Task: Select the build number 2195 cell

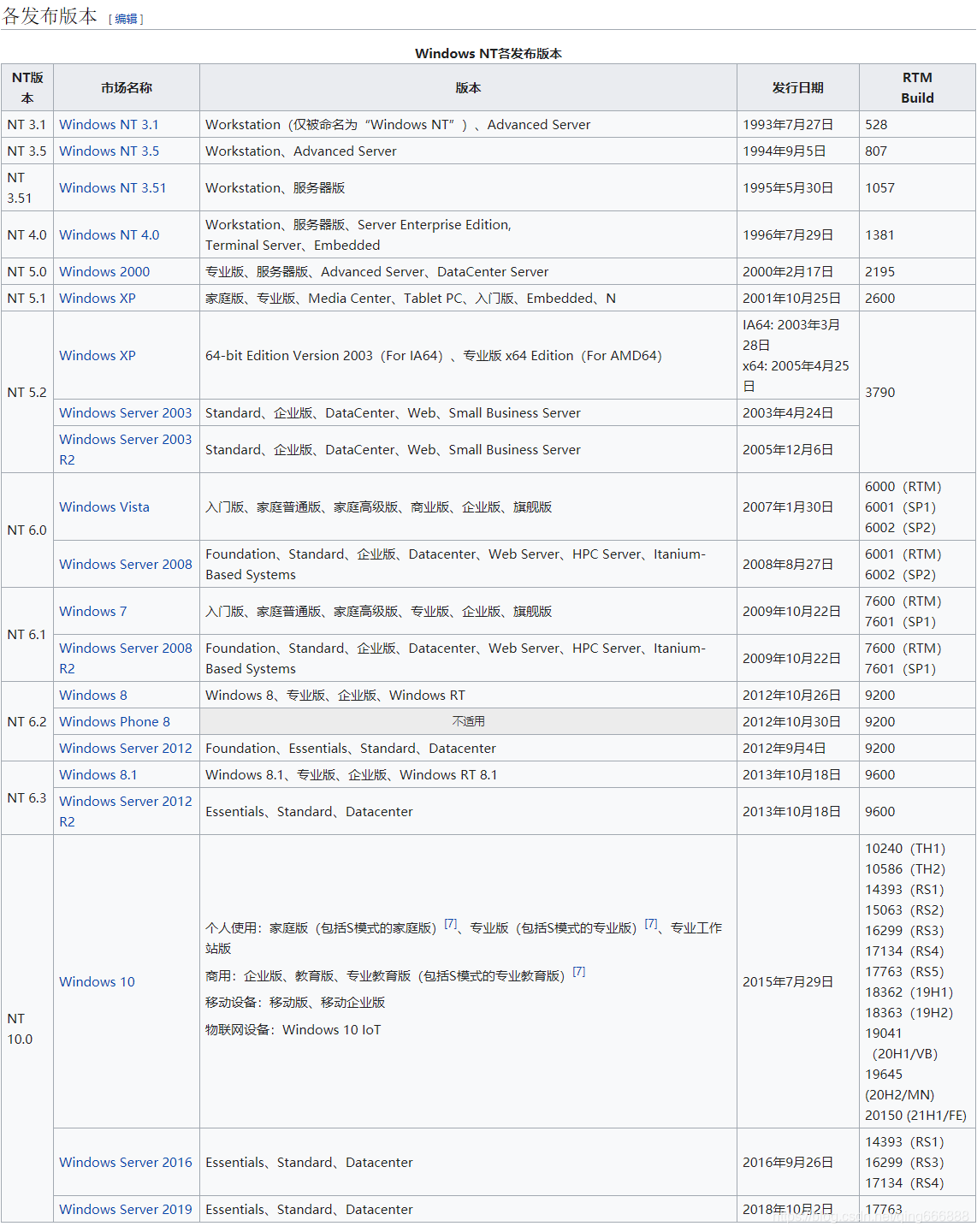Action: (917, 271)
